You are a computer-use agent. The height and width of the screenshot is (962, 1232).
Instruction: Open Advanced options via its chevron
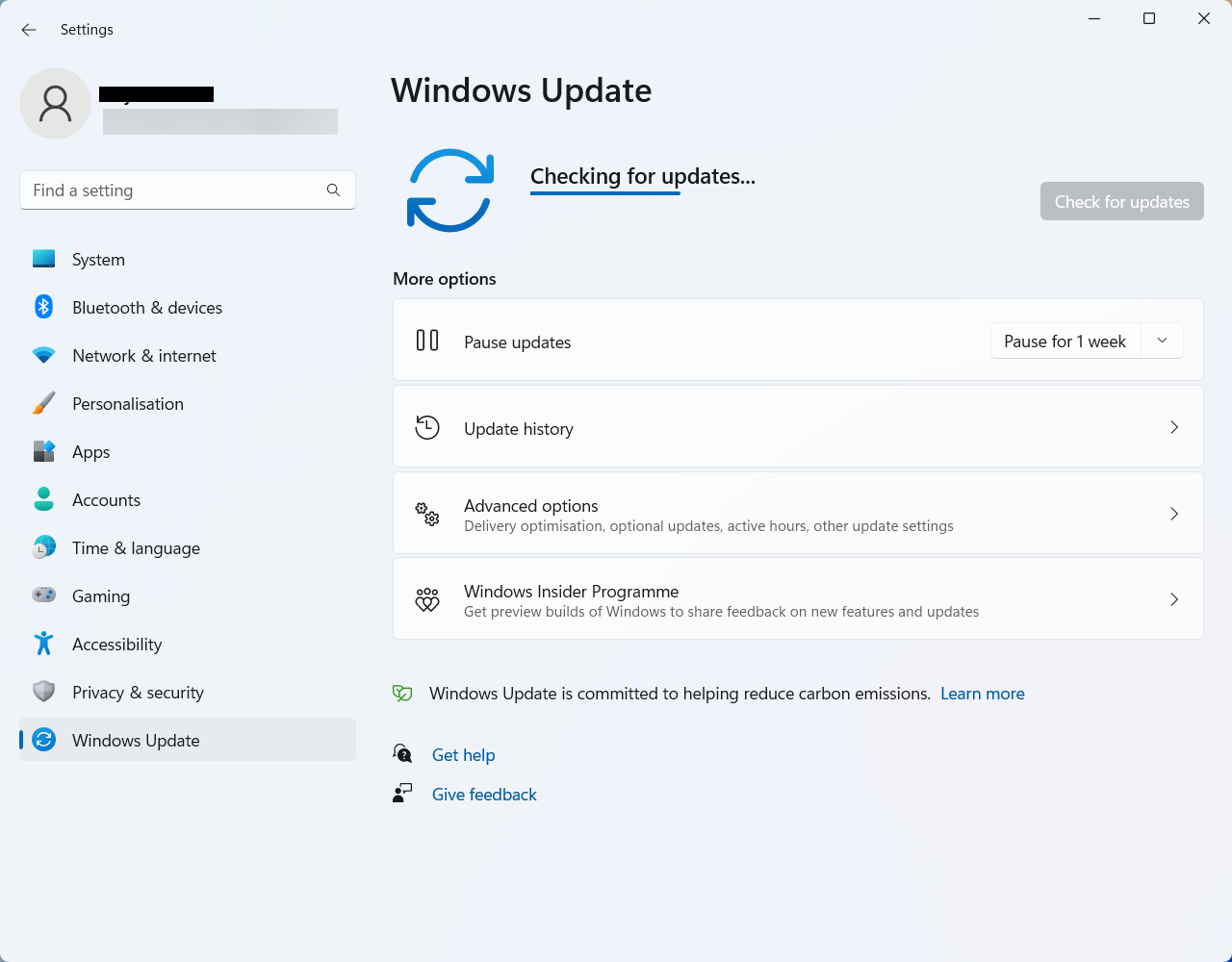tap(1174, 514)
